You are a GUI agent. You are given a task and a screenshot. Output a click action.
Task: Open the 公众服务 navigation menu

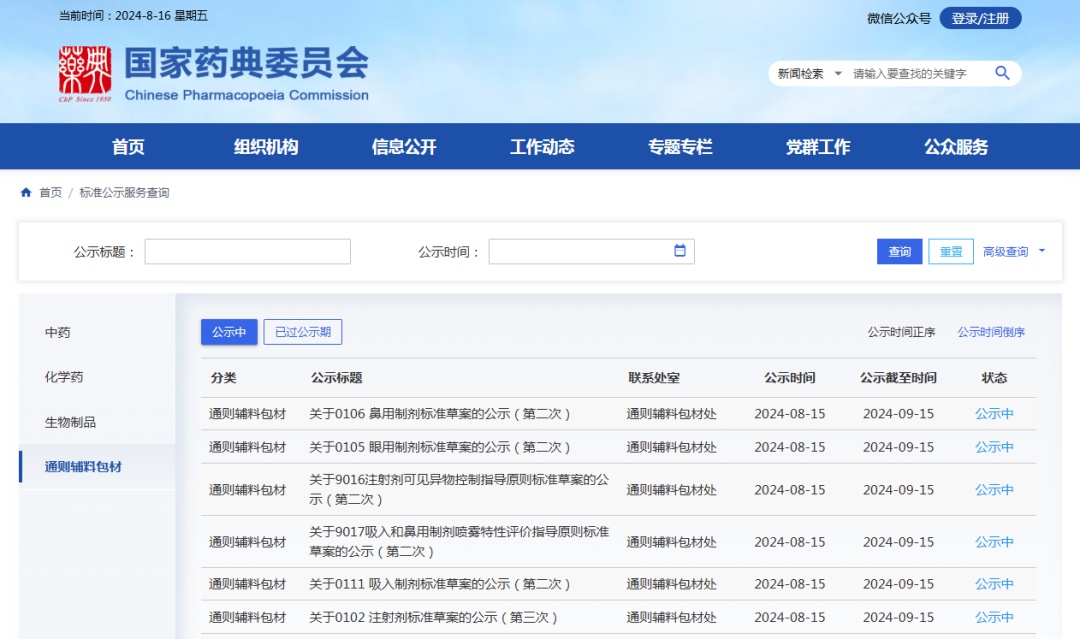[956, 147]
